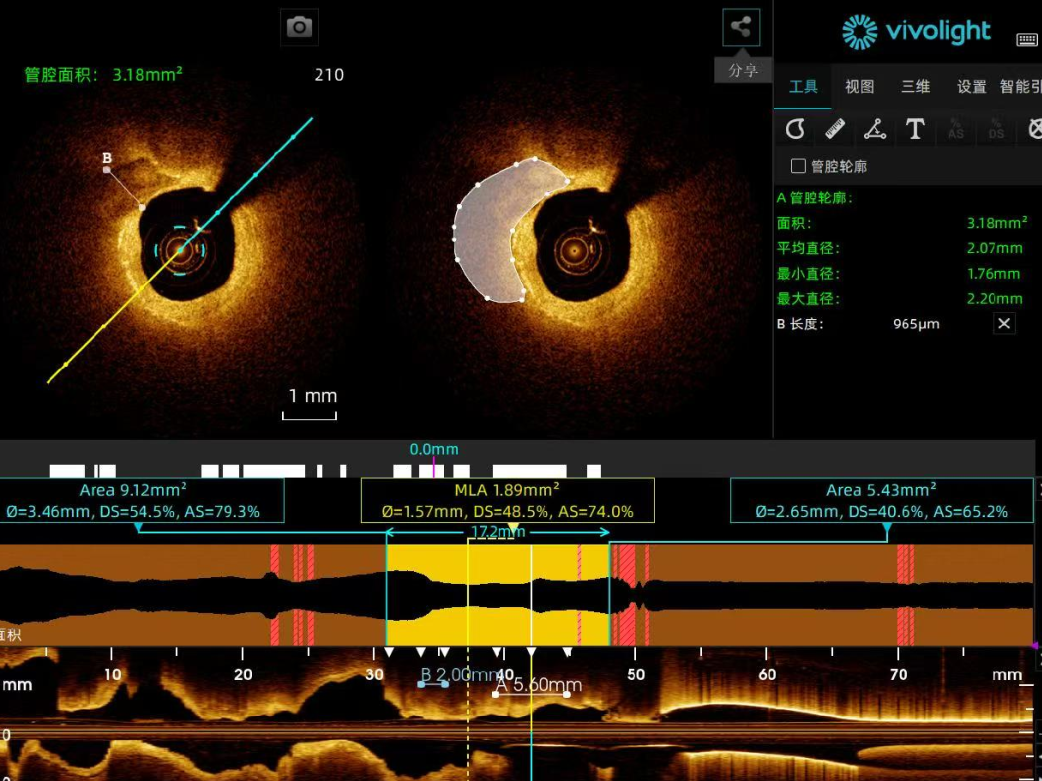The height and width of the screenshot is (781, 1042).
Task: Click the %DS diameter stenosis tool
Action: point(995,128)
